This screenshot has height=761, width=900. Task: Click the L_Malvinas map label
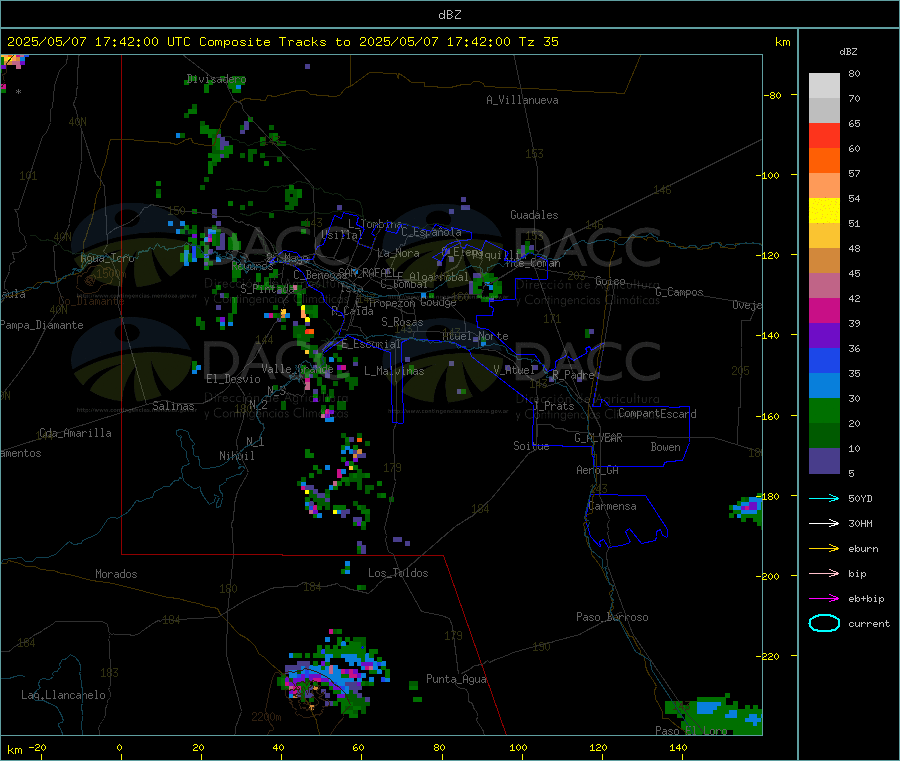click(x=394, y=371)
